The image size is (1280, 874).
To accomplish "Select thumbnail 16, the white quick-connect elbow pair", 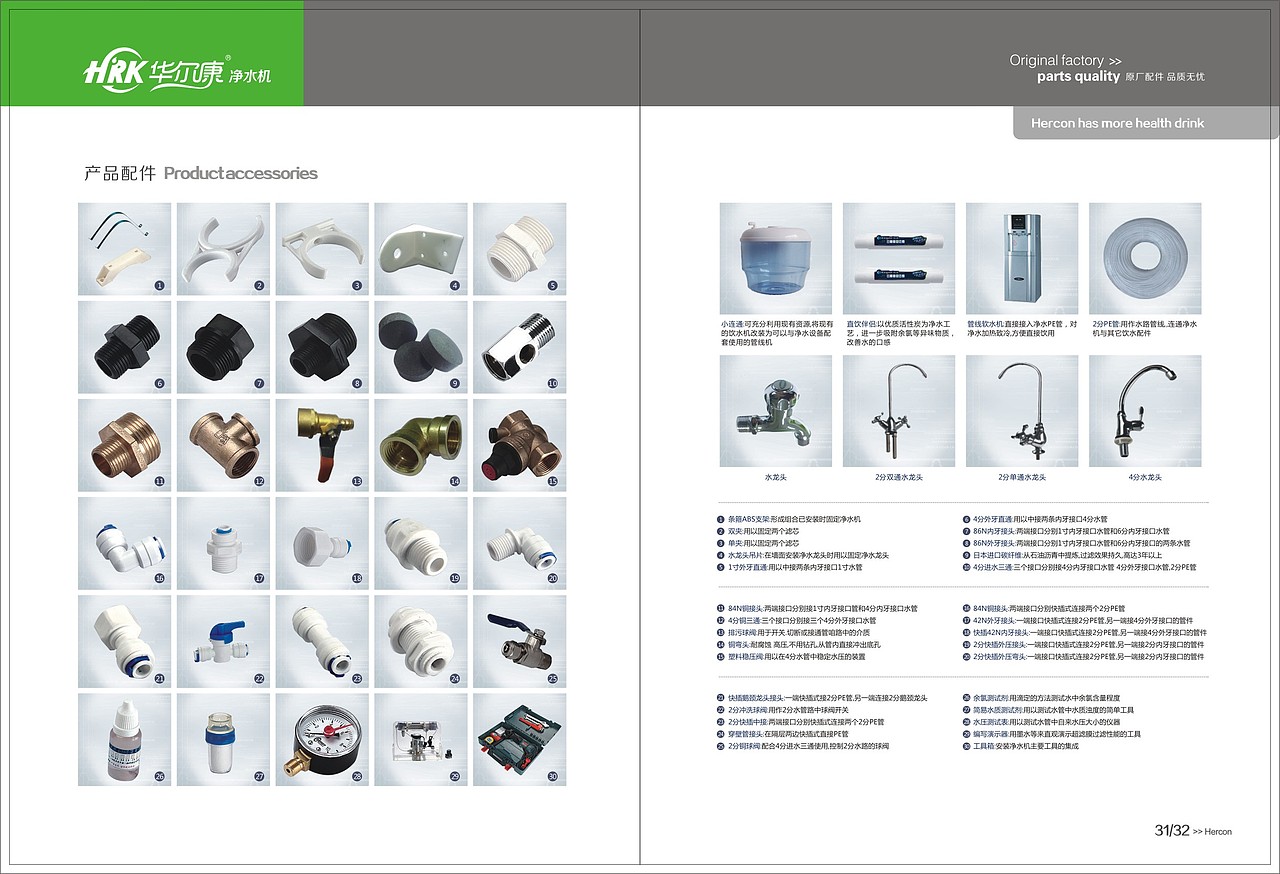I will point(125,543).
